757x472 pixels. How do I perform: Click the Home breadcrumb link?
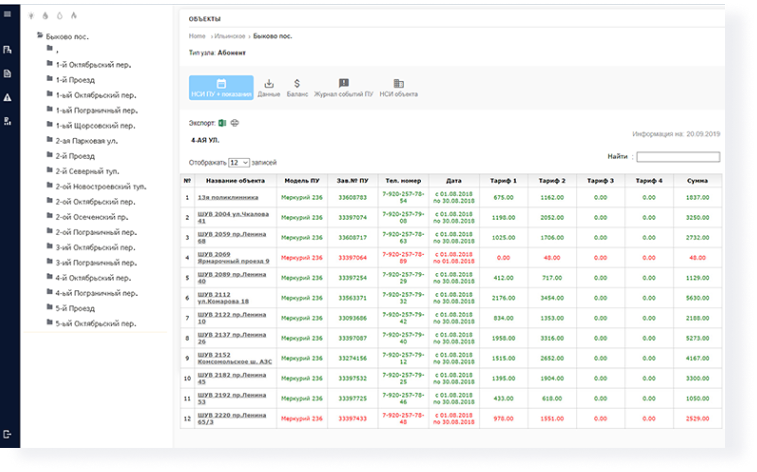point(197,36)
